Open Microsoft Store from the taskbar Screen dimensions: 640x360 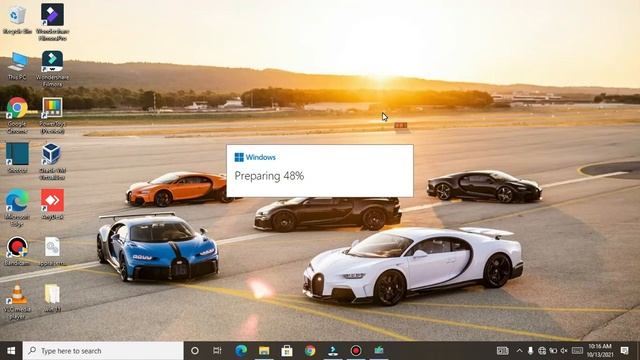(x=287, y=351)
